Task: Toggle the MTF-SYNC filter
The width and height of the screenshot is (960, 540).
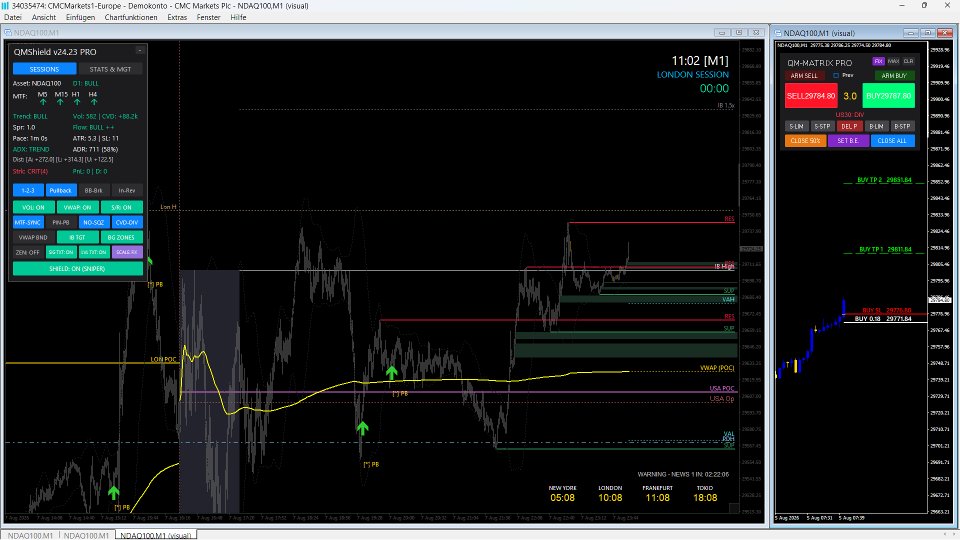Action: (28, 222)
